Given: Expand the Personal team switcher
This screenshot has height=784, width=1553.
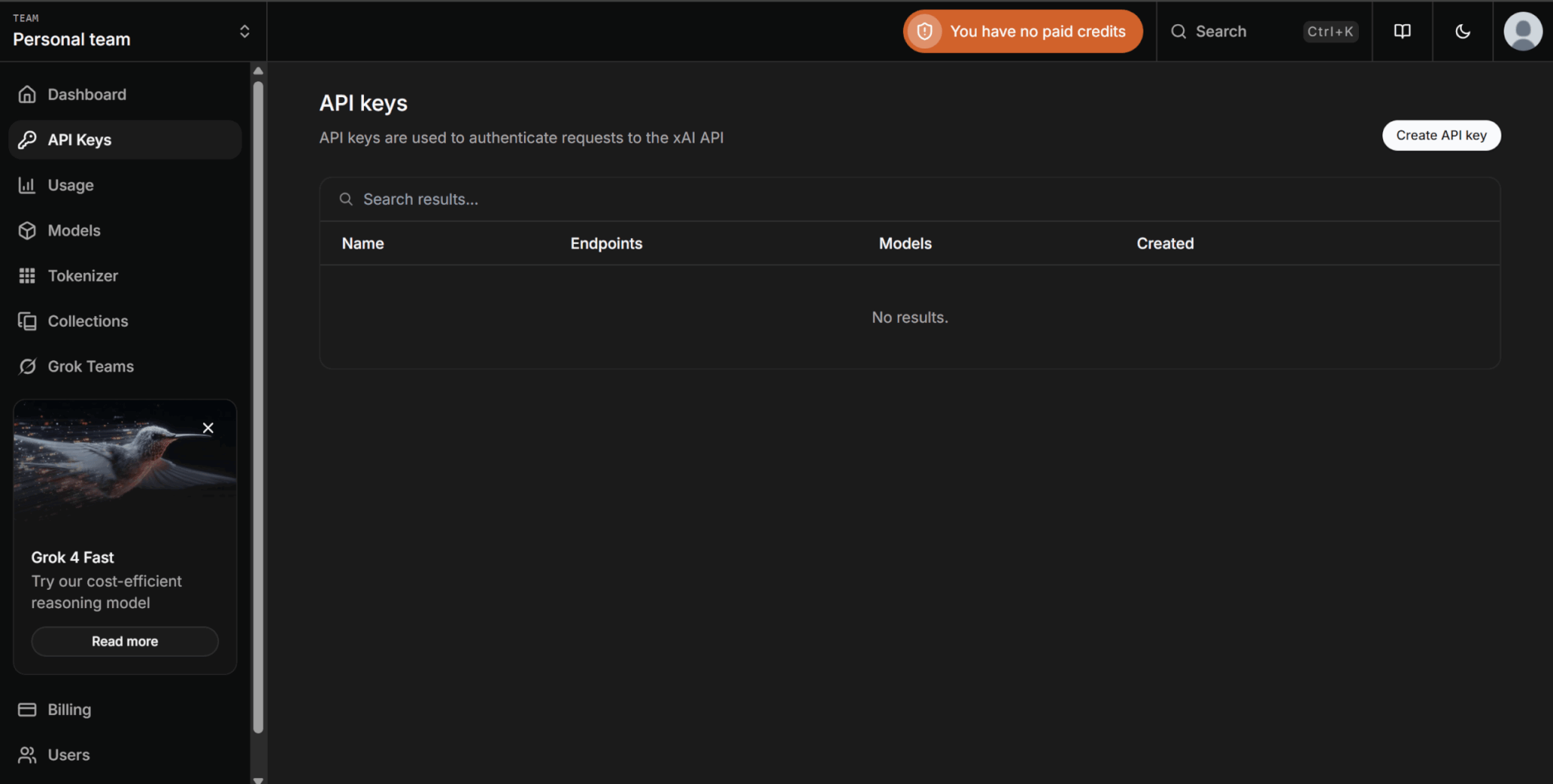Looking at the screenshot, I should 244,31.
